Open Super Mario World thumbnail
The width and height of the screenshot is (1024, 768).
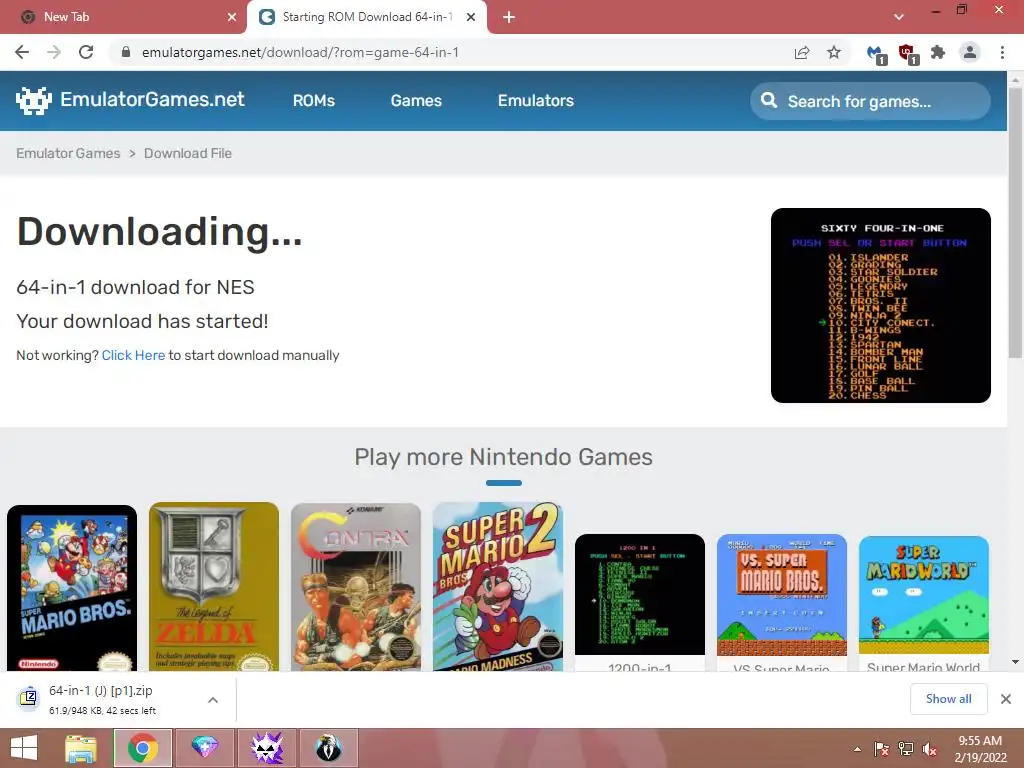(x=923, y=595)
